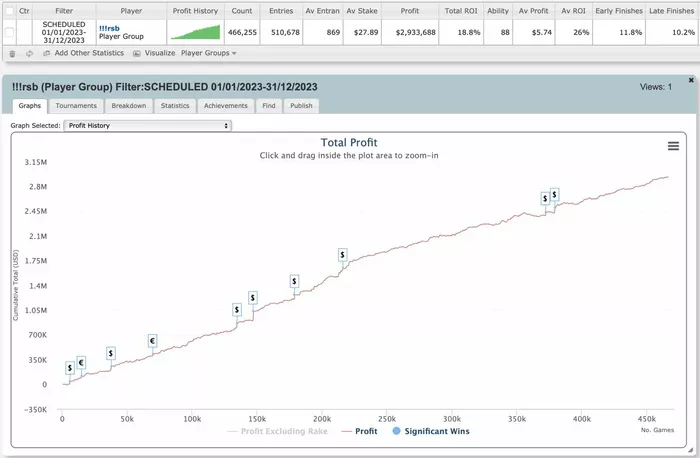This screenshot has width=700, height=458.
Task: Switch to the Tournaments tab
Action: coord(76,106)
